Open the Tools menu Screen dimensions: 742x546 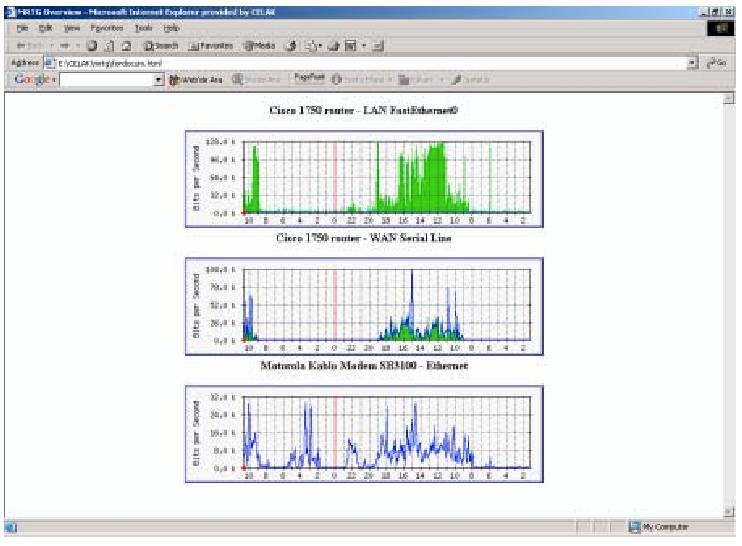coord(143,28)
